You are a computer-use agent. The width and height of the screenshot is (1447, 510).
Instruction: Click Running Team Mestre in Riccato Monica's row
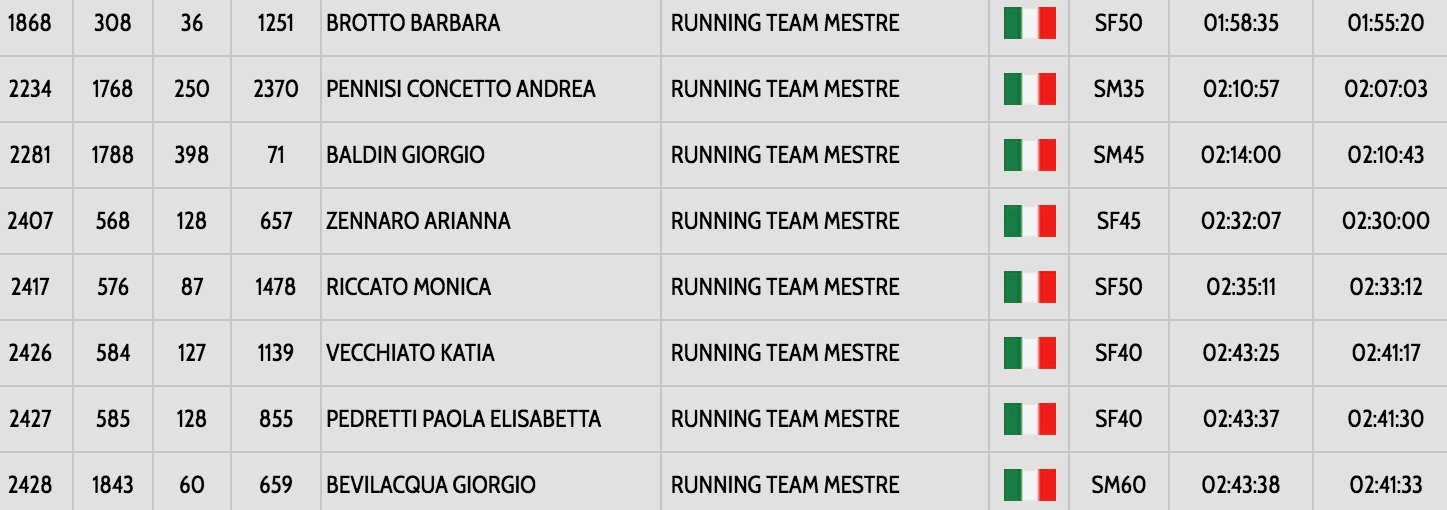(785, 287)
